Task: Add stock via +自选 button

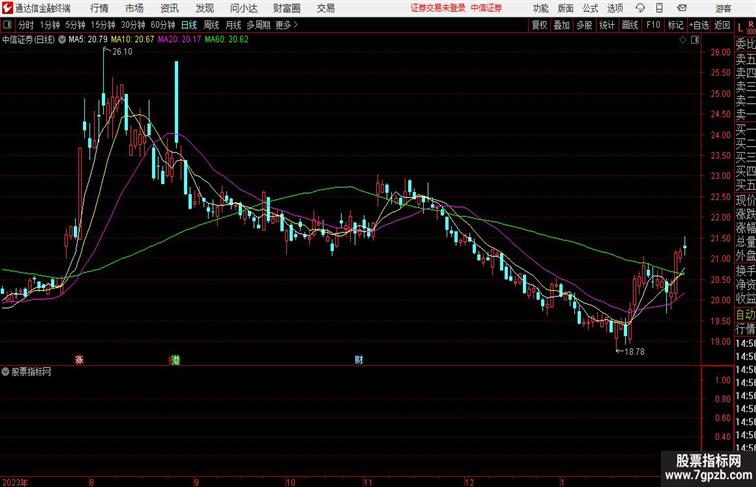Action: [699, 25]
